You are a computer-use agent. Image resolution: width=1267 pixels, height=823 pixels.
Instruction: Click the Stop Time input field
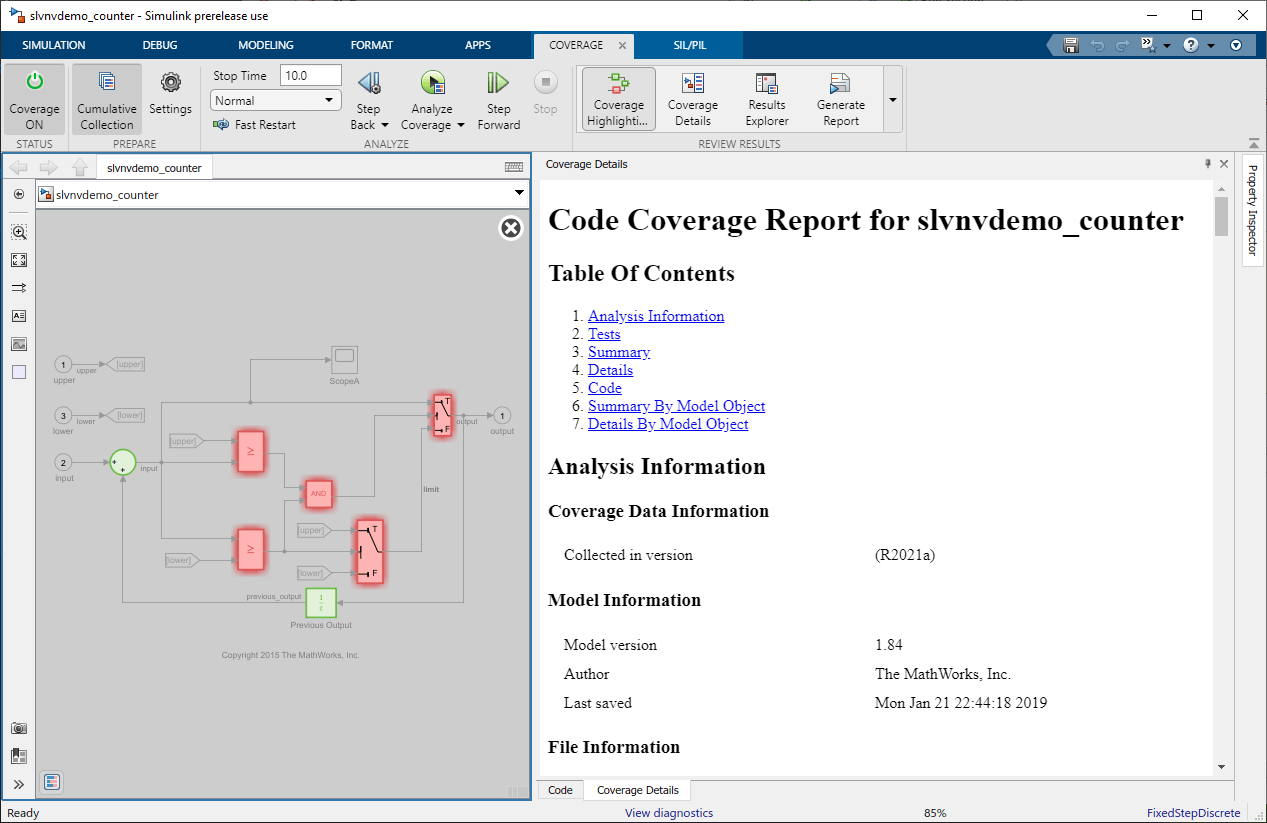[310, 75]
